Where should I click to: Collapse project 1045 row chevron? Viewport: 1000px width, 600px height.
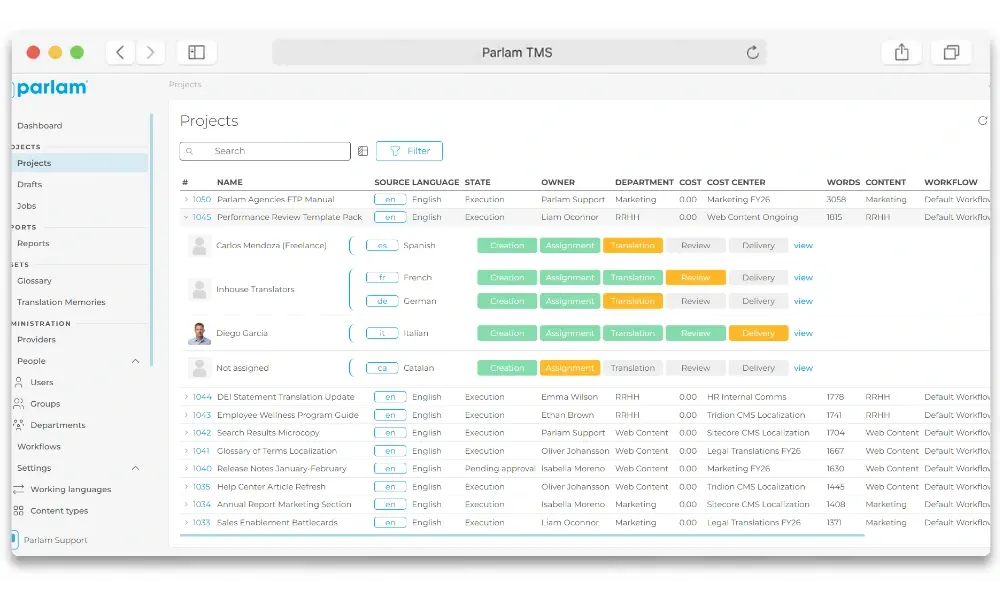(x=186, y=217)
